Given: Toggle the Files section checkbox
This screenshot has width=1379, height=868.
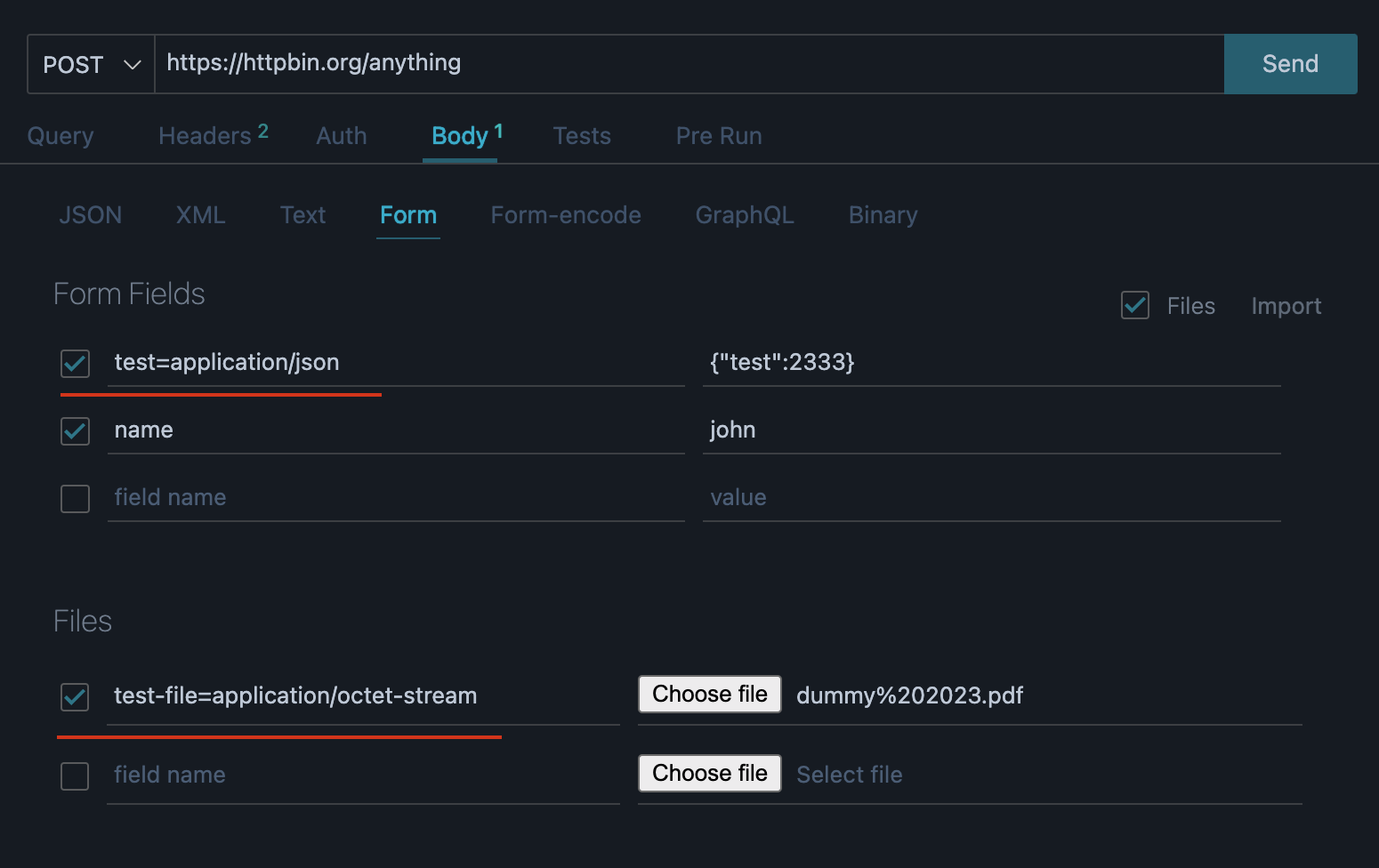Looking at the screenshot, I should (1134, 305).
